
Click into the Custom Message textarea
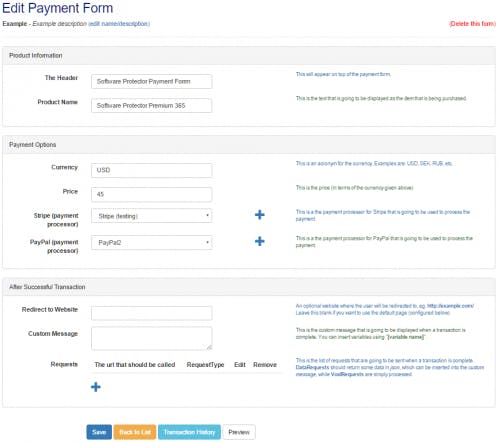click(152, 338)
